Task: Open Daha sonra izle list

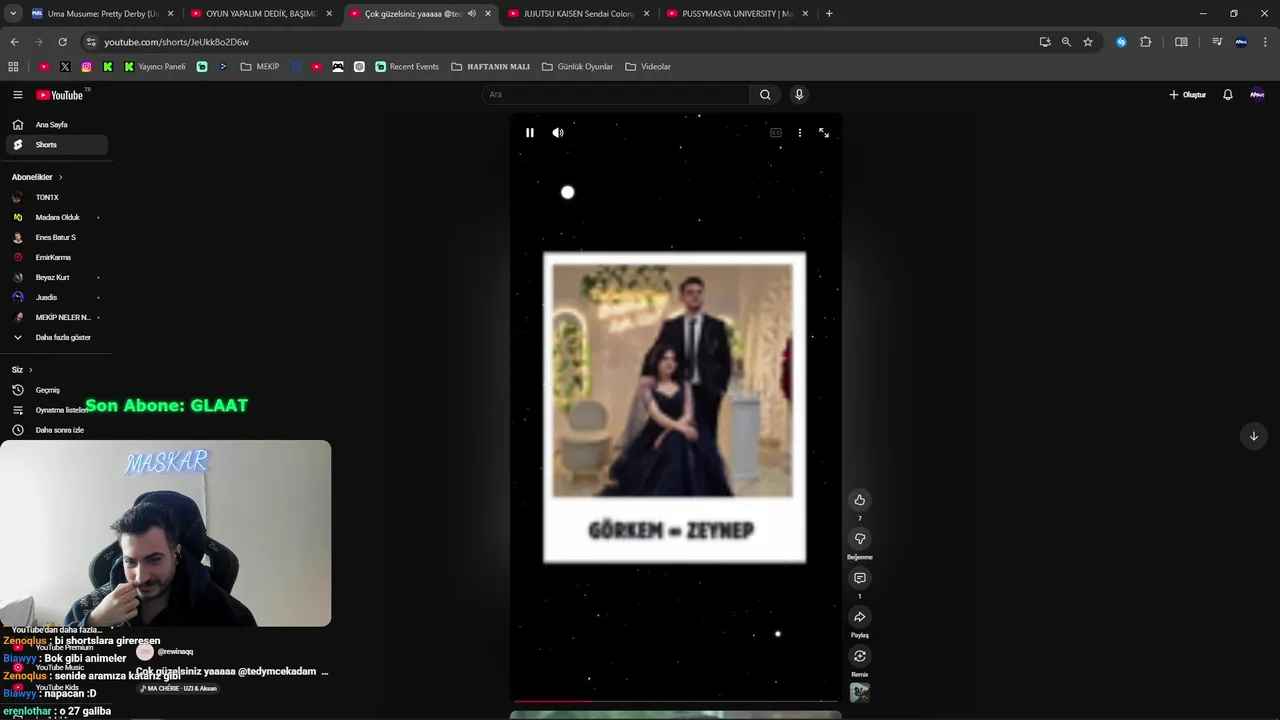Action: [56, 430]
